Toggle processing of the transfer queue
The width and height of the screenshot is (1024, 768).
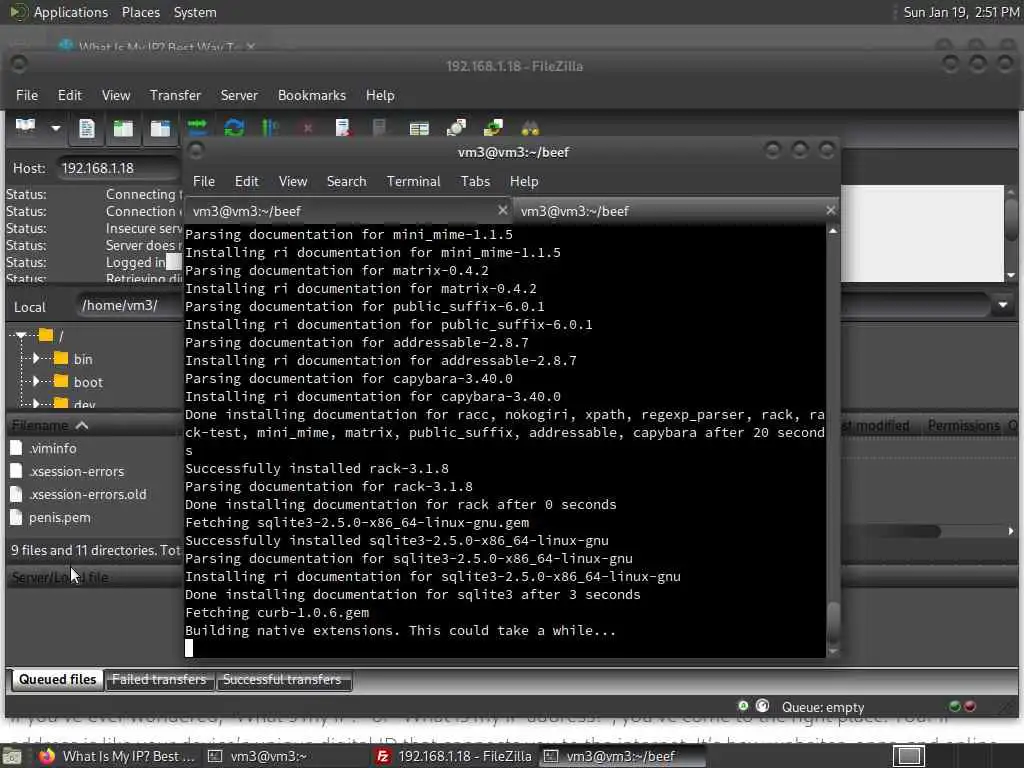tap(270, 127)
